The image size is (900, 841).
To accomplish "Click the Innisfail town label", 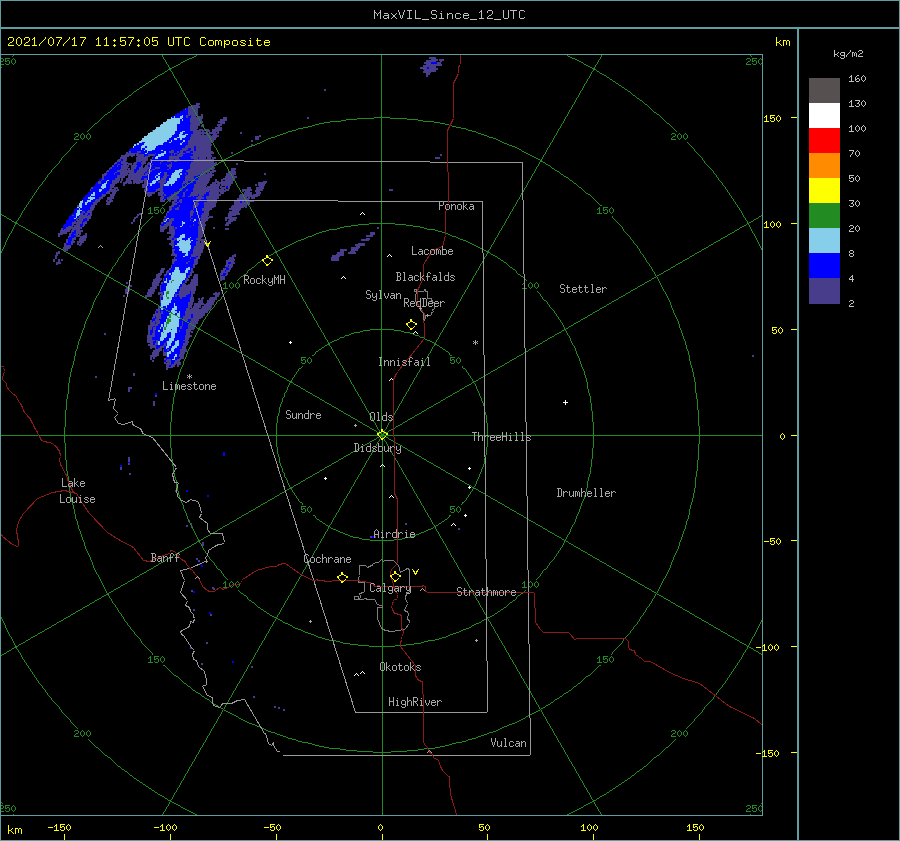I will coord(404,362).
